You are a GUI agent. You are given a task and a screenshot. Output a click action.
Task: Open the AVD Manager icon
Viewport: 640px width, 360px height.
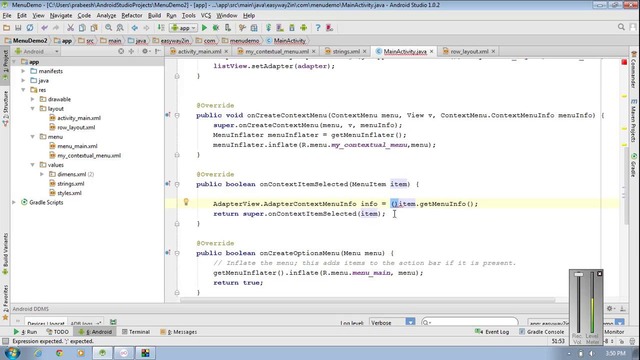[x=280, y=28]
